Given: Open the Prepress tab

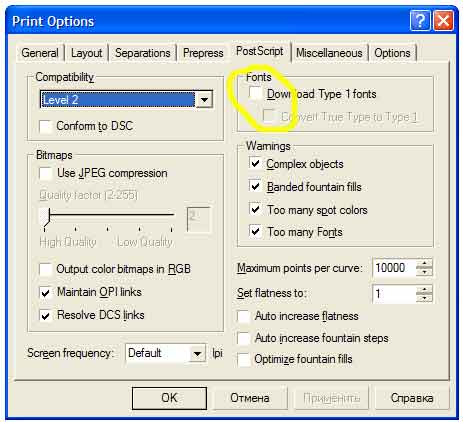Looking at the screenshot, I should pyautogui.click(x=203, y=53).
